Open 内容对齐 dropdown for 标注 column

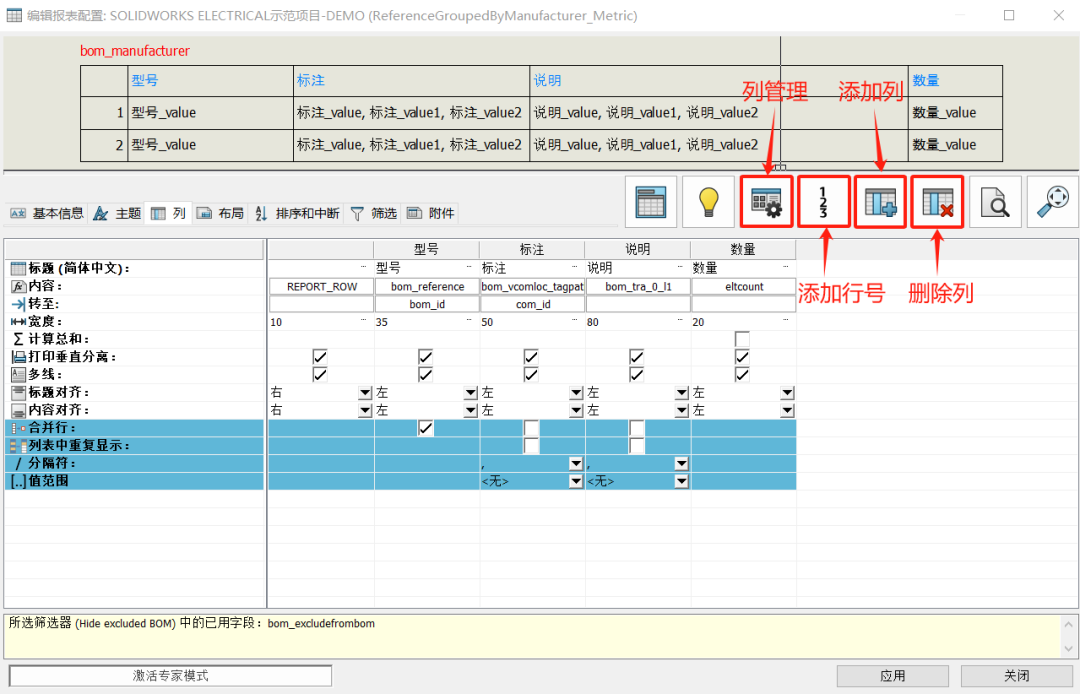pos(576,410)
